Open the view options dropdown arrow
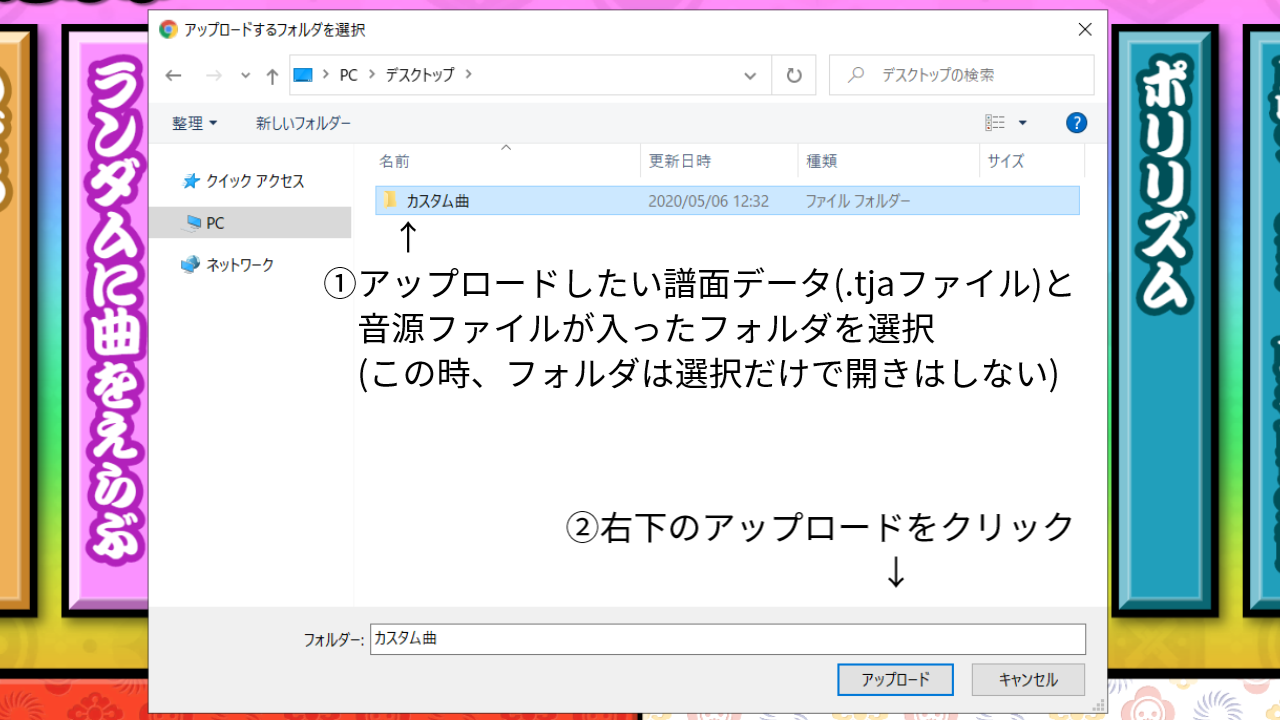 click(x=1022, y=121)
